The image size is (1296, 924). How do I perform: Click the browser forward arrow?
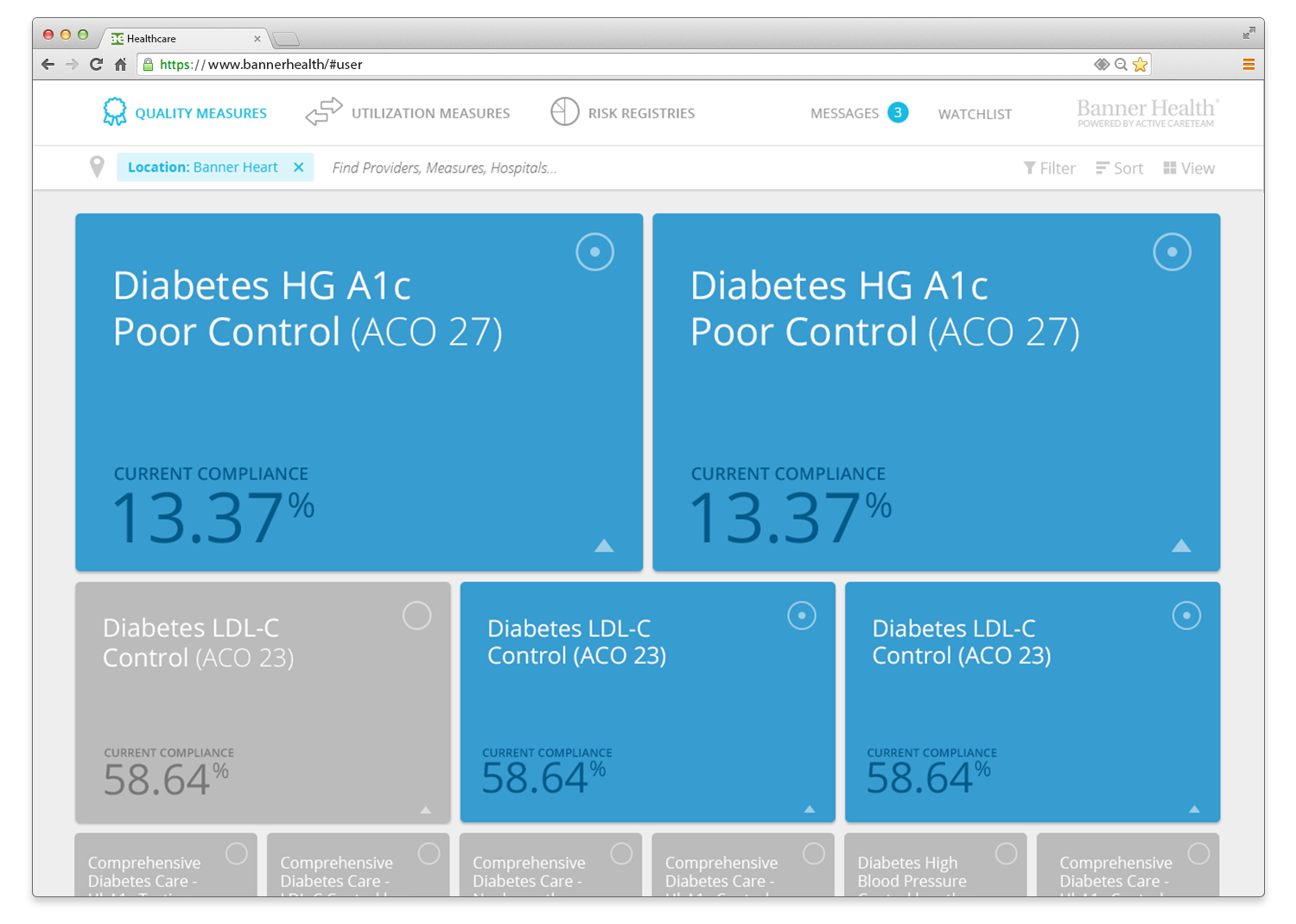72,65
